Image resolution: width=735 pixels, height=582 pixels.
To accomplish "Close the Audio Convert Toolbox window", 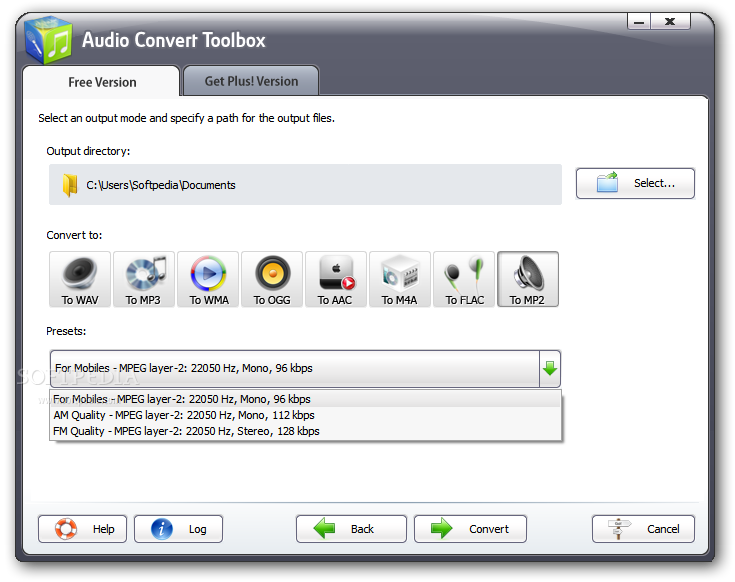I will [x=670, y=22].
